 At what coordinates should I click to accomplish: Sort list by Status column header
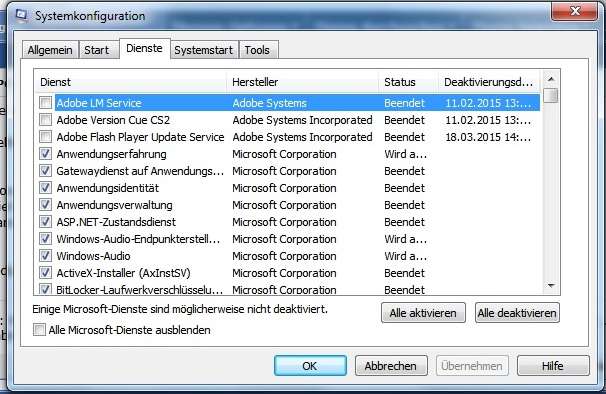409,82
